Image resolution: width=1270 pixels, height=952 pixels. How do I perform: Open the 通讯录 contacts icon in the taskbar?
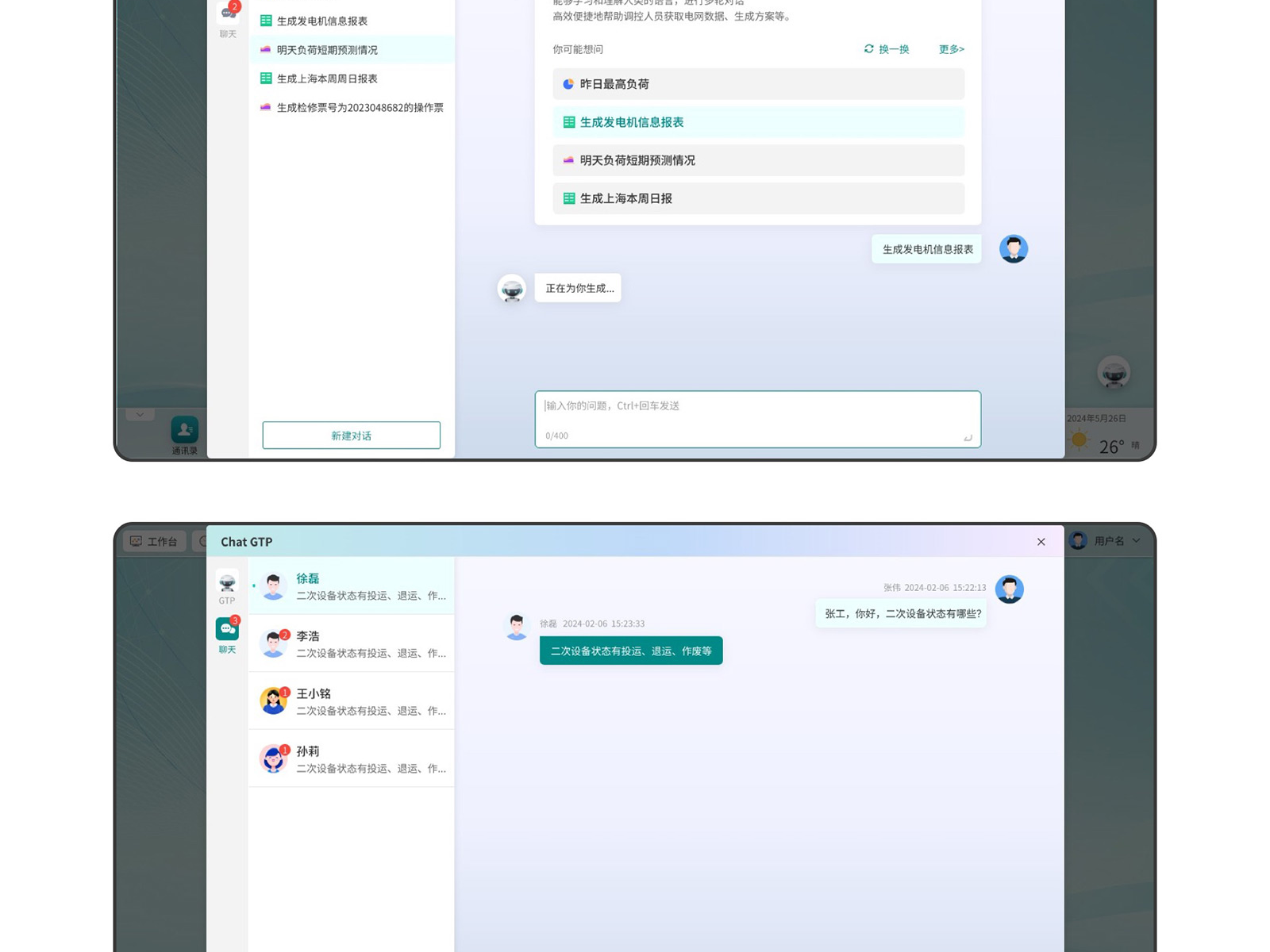pyautogui.click(x=183, y=431)
